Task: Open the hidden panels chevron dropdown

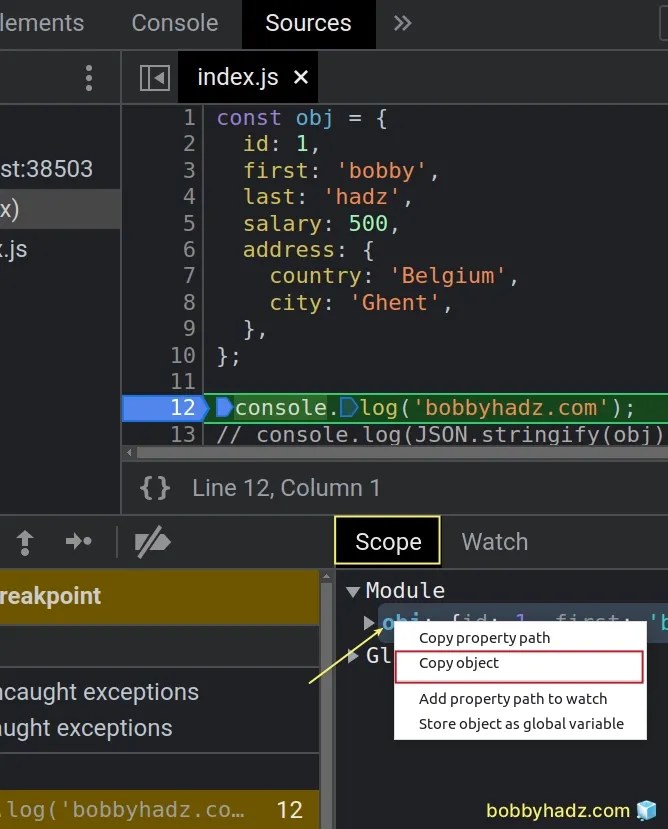Action: click(401, 23)
